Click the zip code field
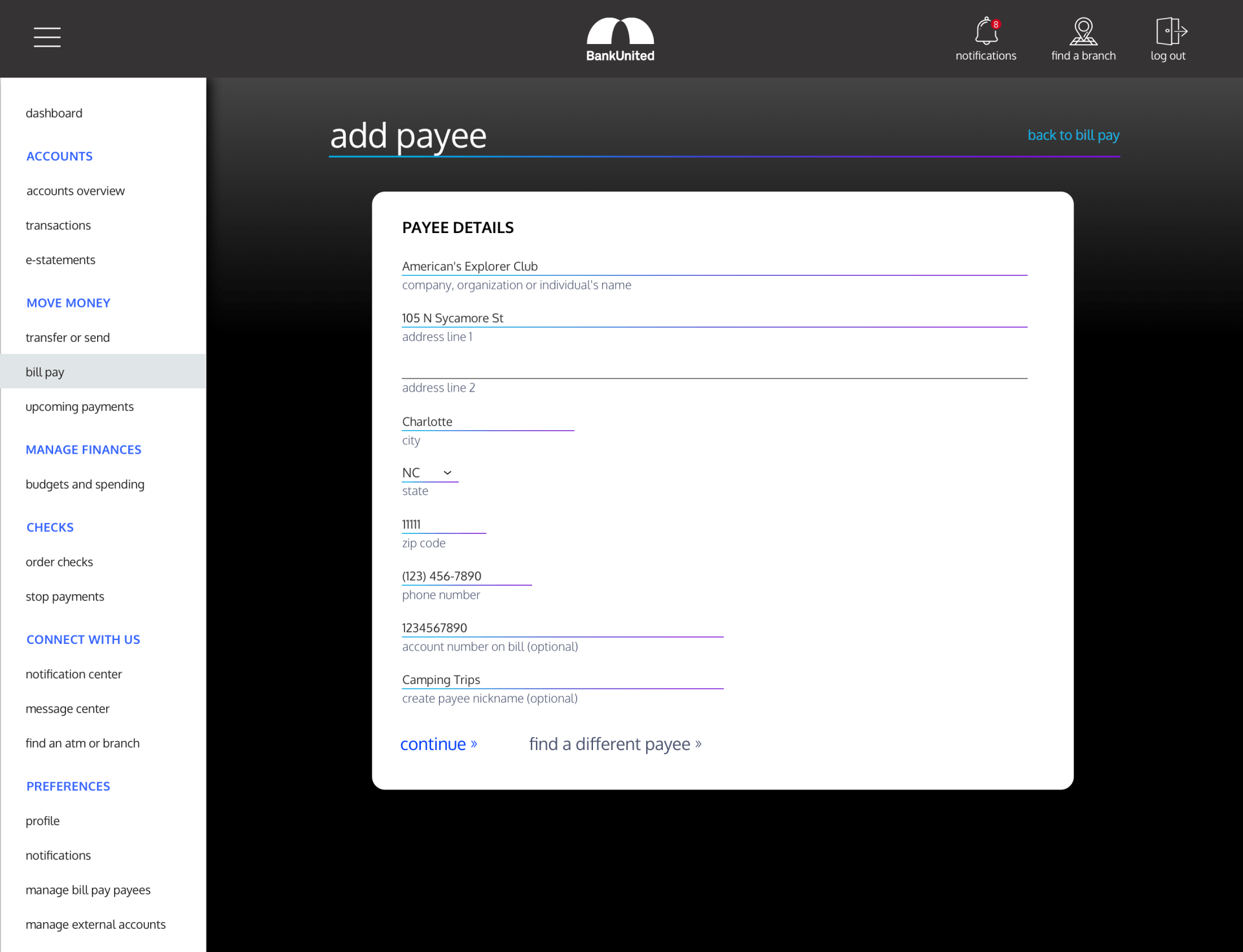 [x=444, y=525]
